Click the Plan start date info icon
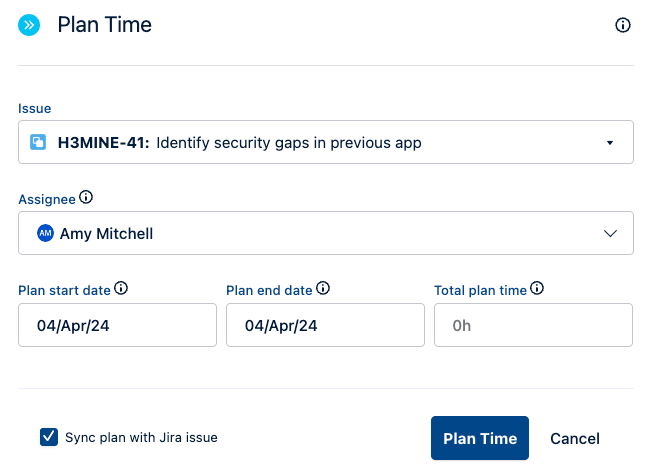The height and width of the screenshot is (471, 648). pyautogui.click(x=121, y=289)
